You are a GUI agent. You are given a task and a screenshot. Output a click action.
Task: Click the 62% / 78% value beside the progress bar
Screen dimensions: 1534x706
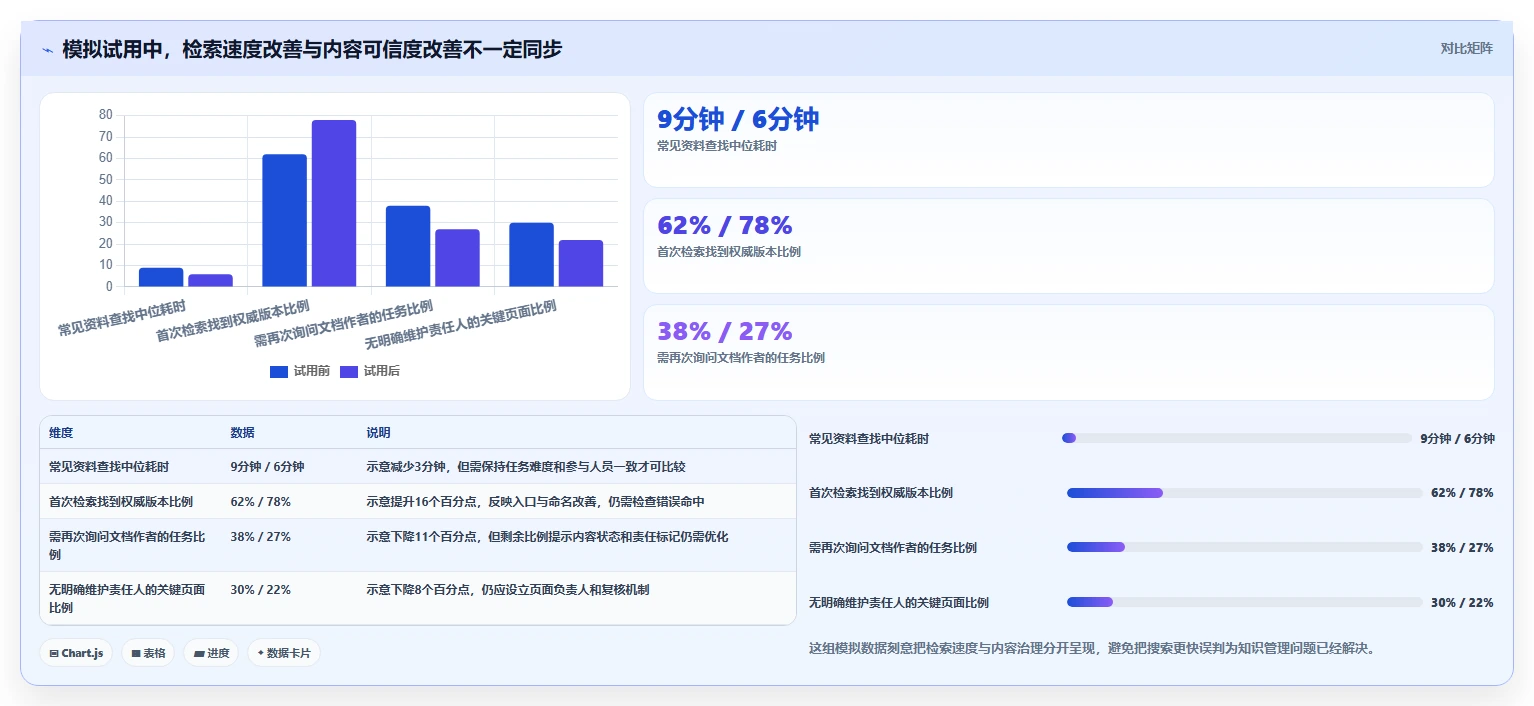[1462, 493]
